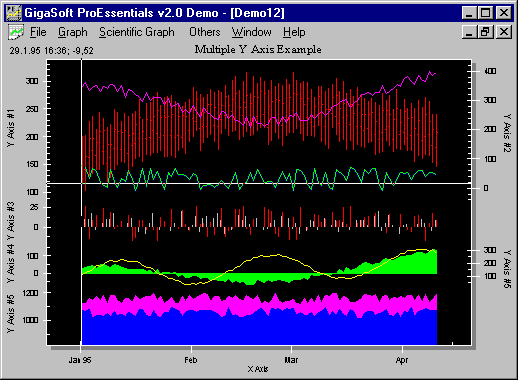
Task: Maximize the main ProEssentials window
Action: click(x=485, y=13)
